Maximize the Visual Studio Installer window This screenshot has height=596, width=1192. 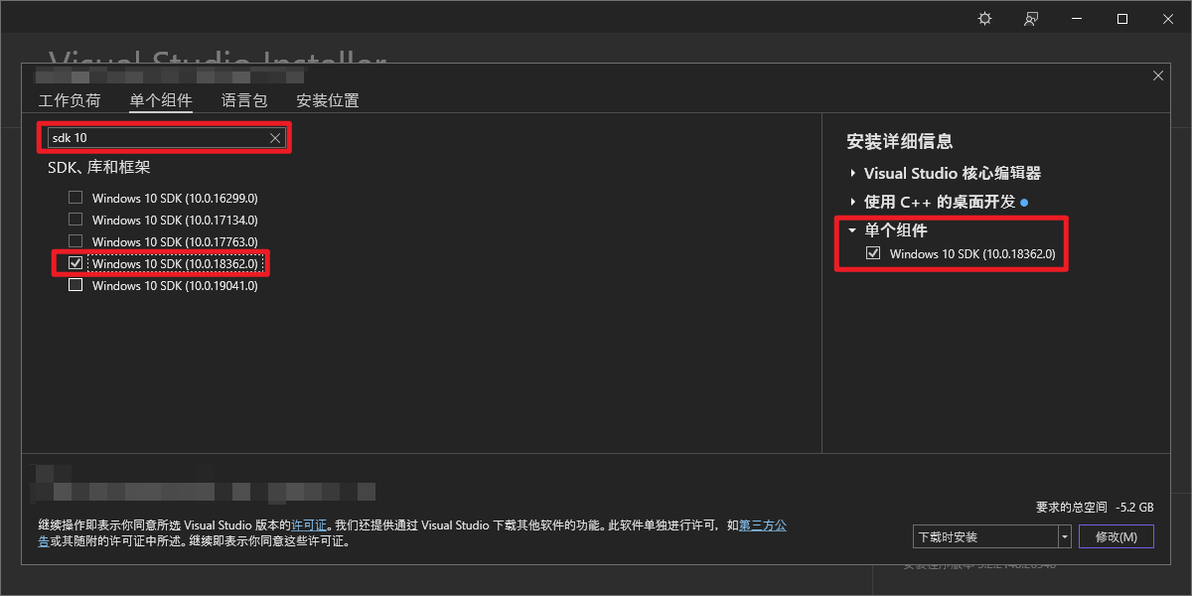[x=1122, y=19]
